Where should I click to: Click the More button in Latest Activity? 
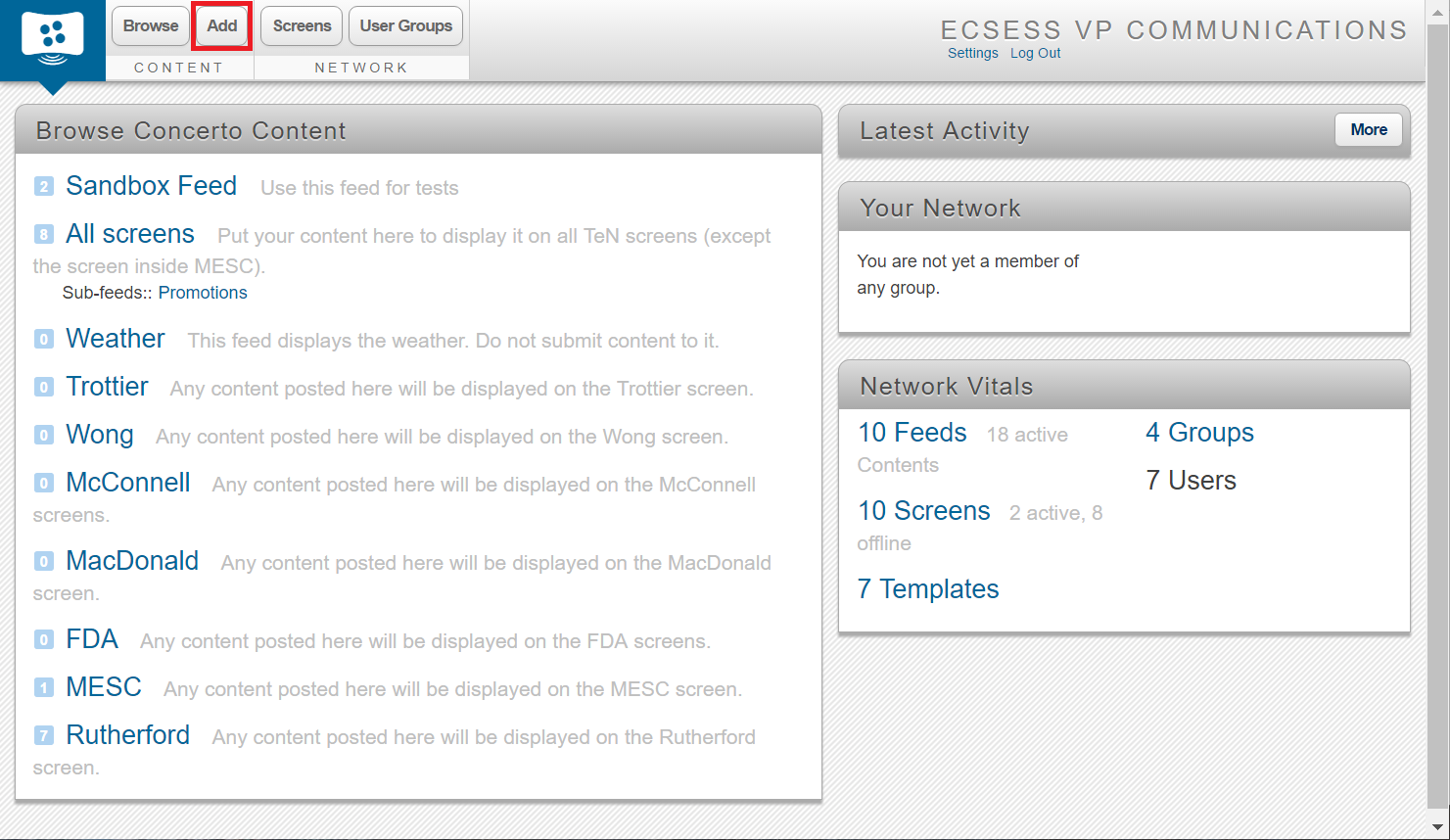tap(1369, 129)
